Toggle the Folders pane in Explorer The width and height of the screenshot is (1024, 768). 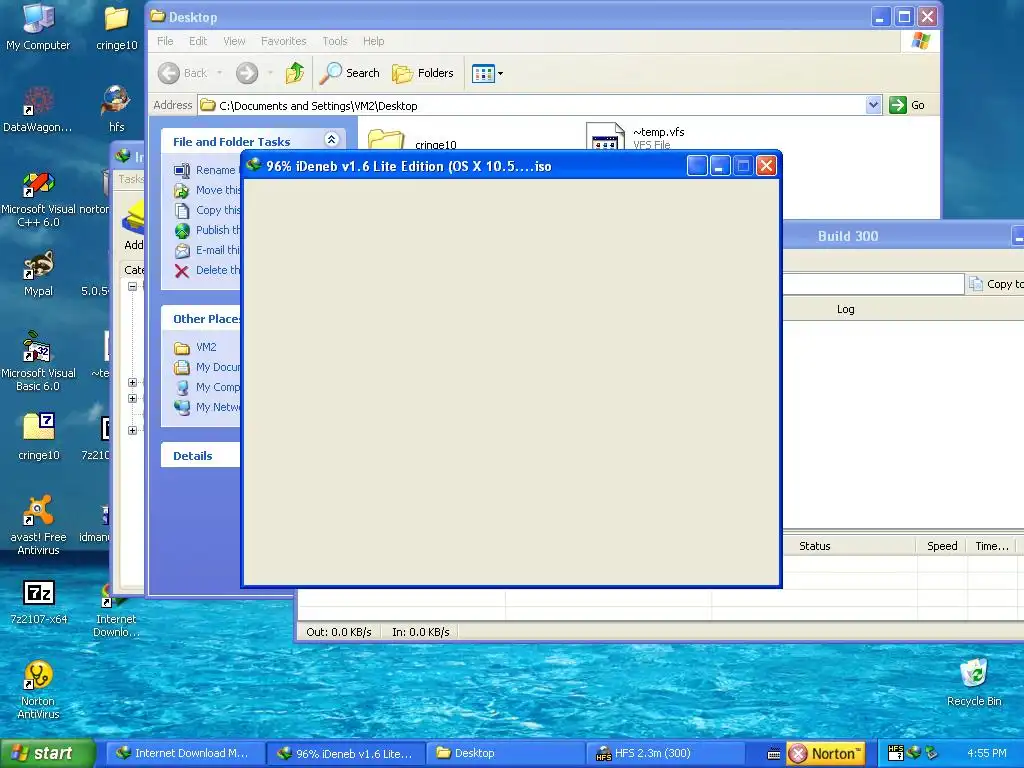pyautogui.click(x=423, y=73)
